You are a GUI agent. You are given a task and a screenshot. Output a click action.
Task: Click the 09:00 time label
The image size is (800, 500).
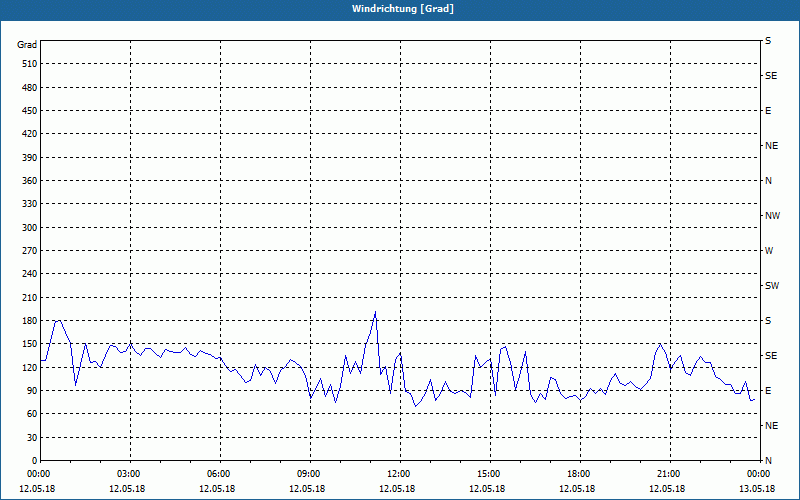[310, 474]
